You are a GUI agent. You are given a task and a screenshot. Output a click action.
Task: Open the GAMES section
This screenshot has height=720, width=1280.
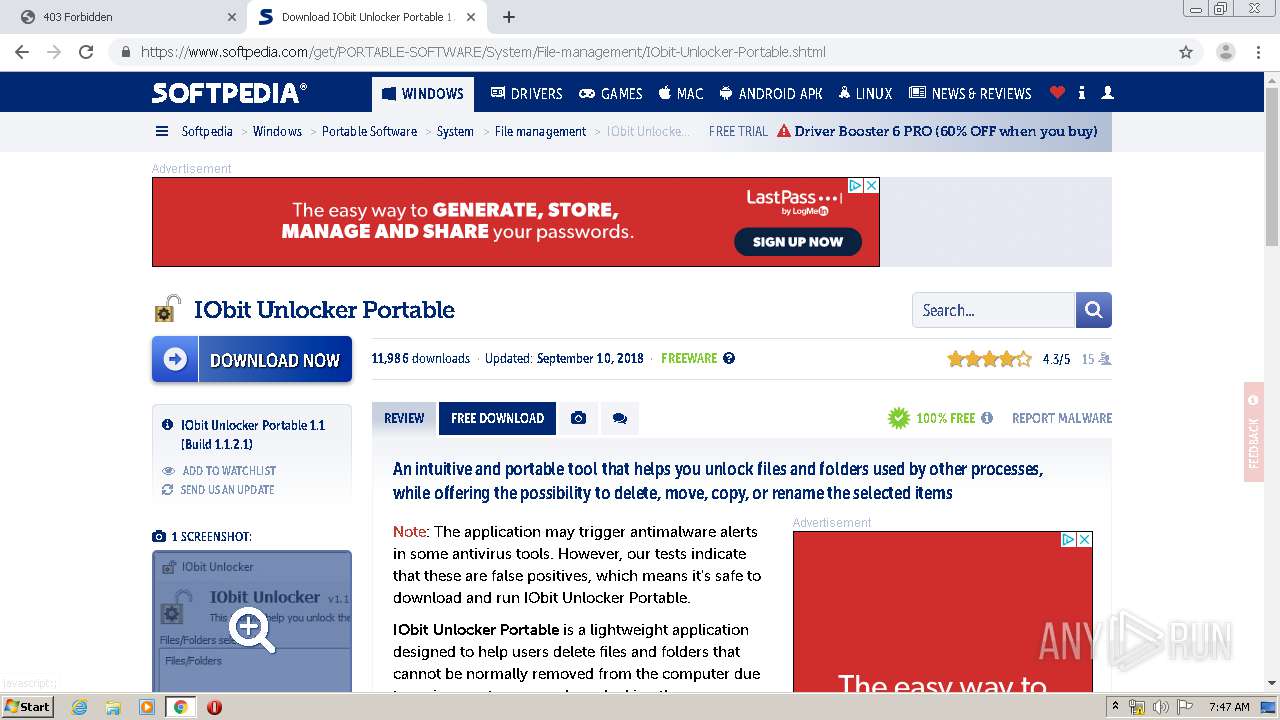(611, 94)
